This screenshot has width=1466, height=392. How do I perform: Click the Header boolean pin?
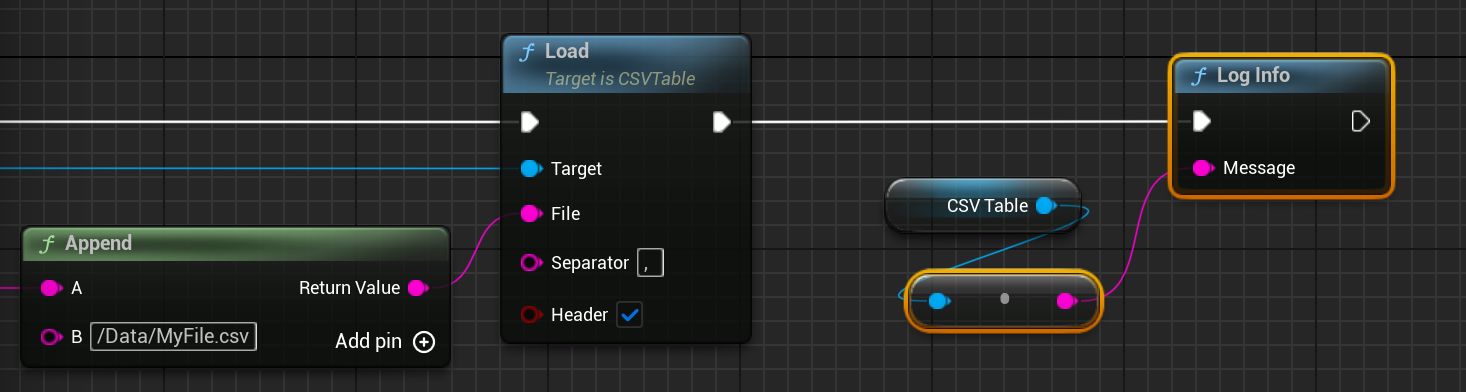[x=531, y=314]
